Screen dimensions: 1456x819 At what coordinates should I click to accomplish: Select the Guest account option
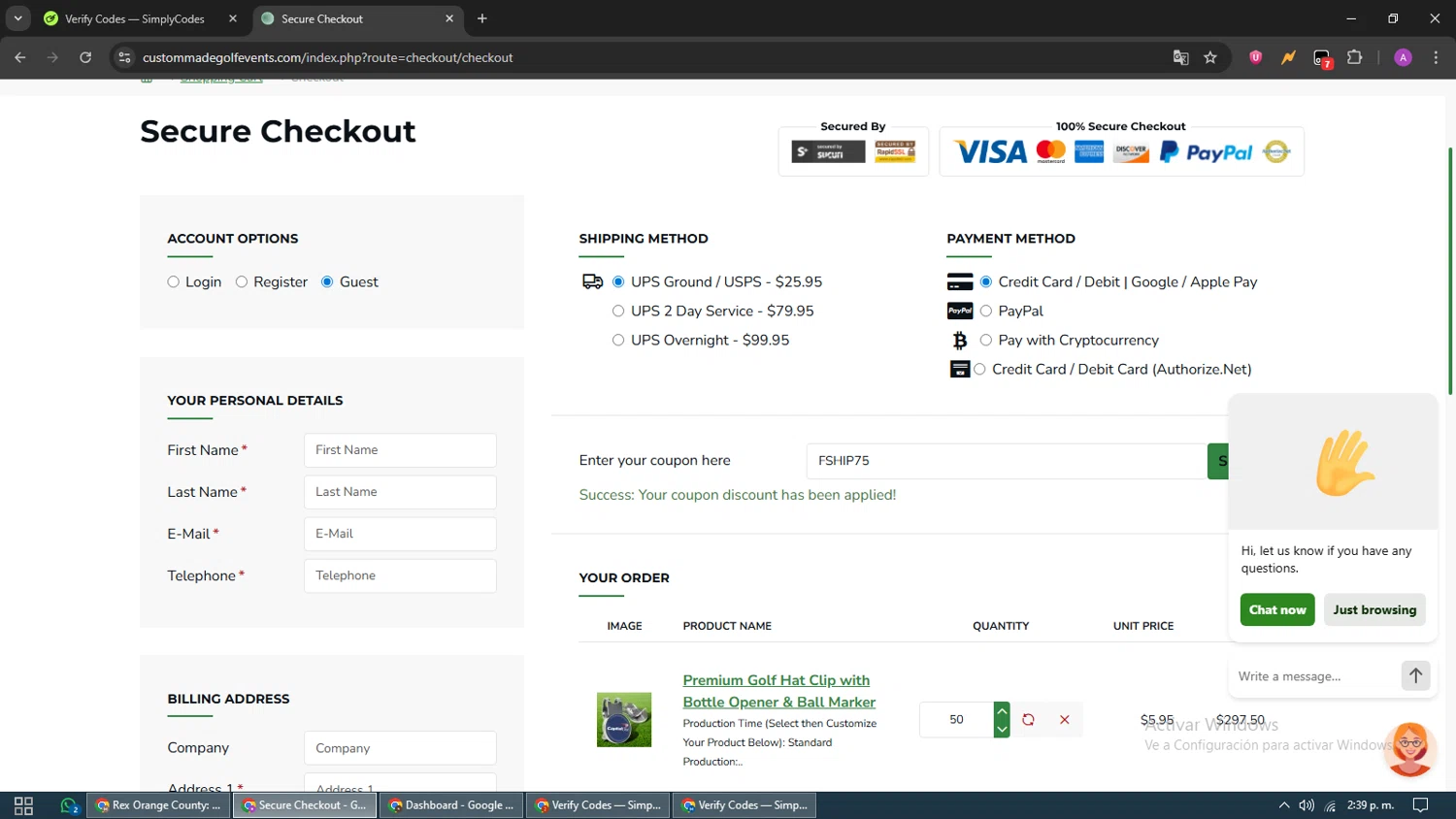tap(327, 282)
